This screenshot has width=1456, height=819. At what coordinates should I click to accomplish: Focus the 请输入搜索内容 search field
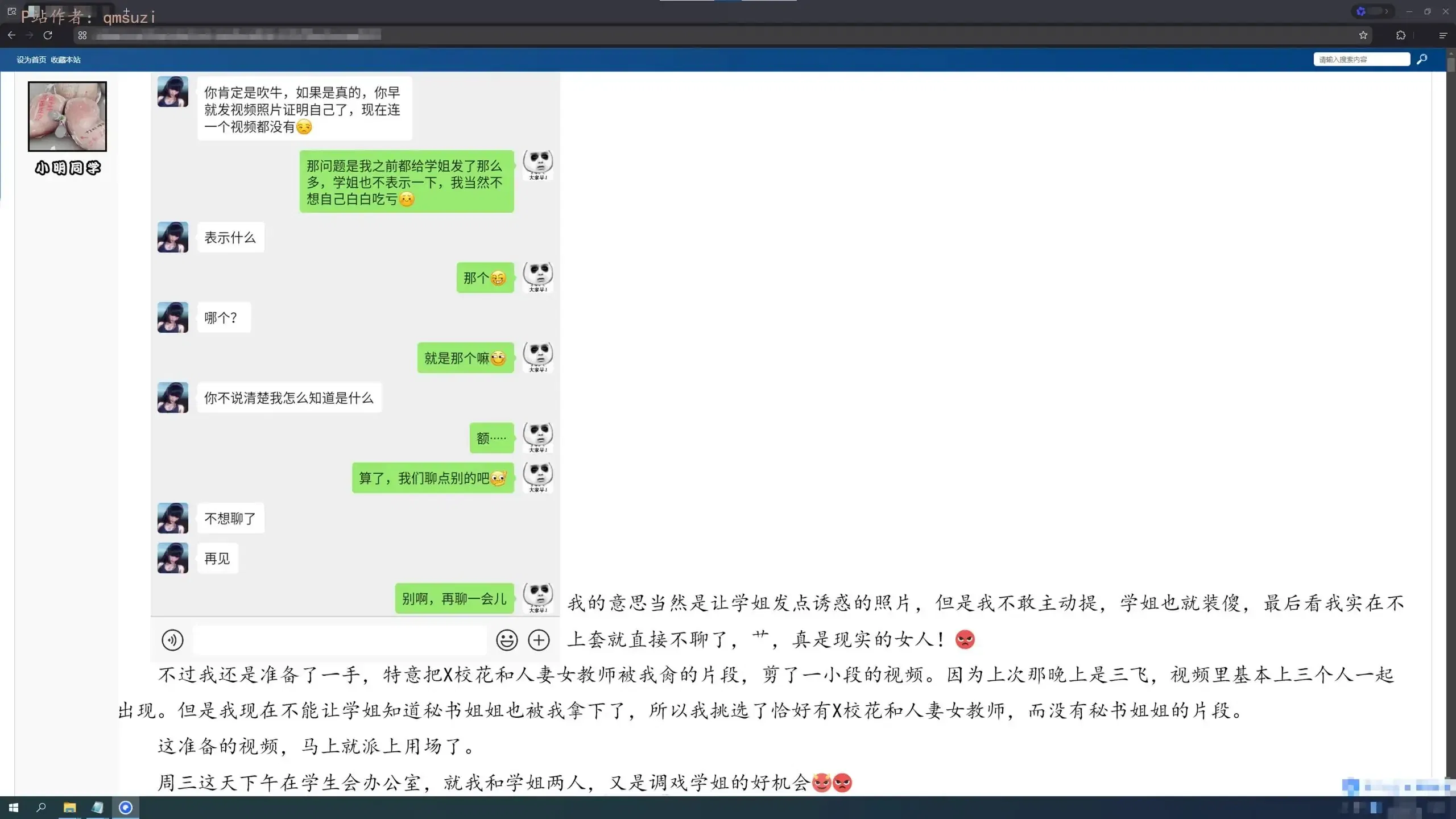tap(1362, 59)
